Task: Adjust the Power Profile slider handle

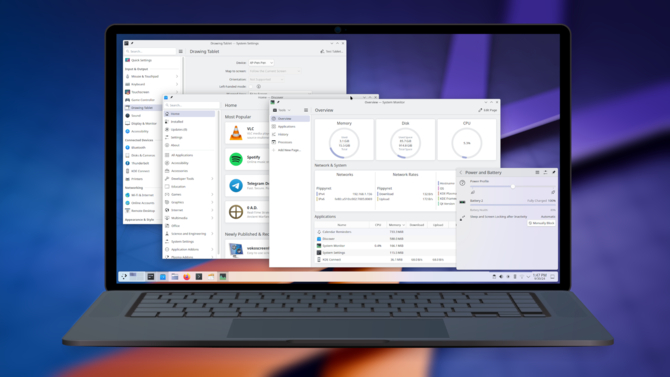Action: (x=513, y=186)
